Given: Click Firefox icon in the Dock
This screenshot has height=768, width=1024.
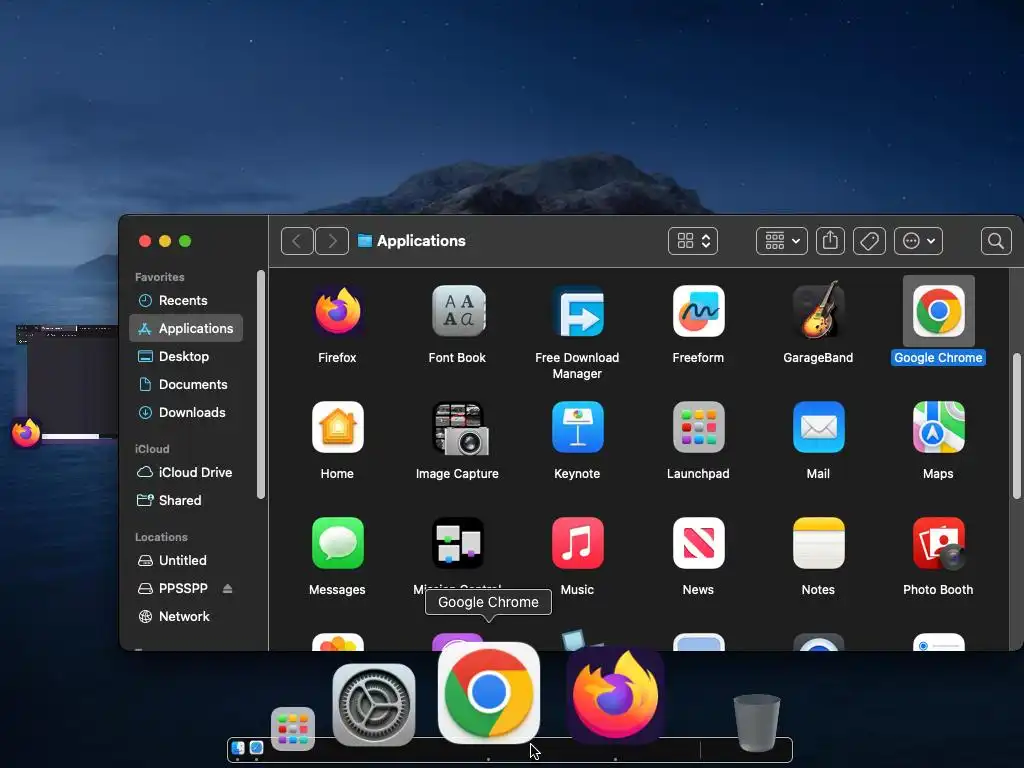Looking at the screenshot, I should (x=615, y=696).
